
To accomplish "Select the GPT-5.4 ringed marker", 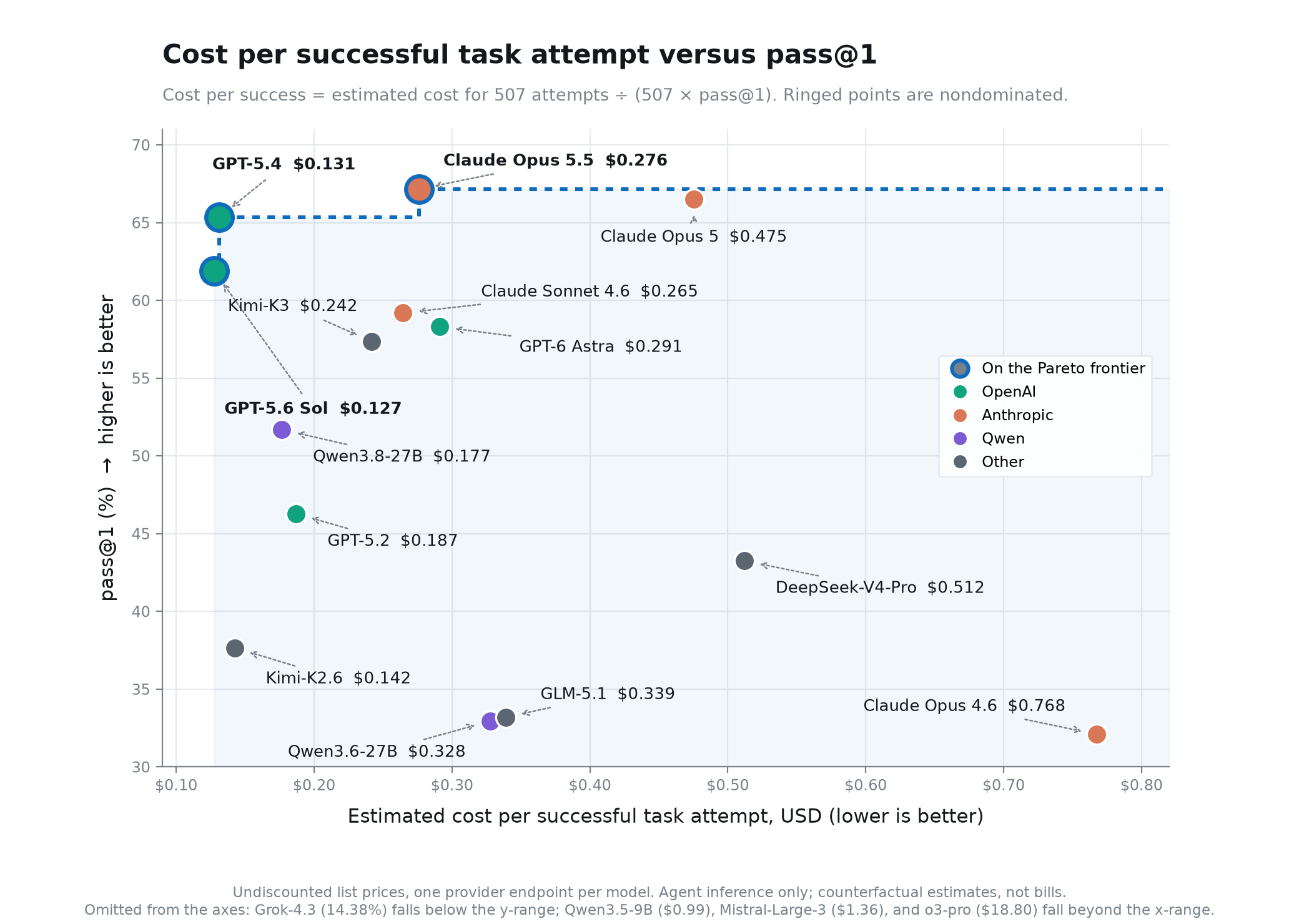I will pos(219,217).
